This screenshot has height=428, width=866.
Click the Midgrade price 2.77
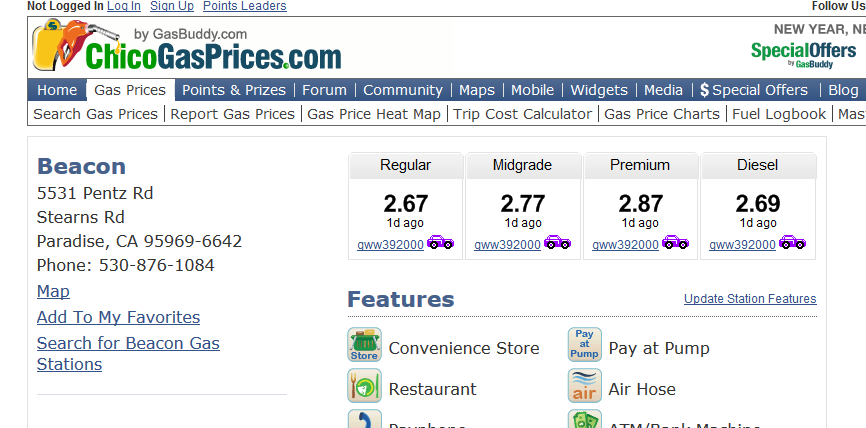[523, 204]
